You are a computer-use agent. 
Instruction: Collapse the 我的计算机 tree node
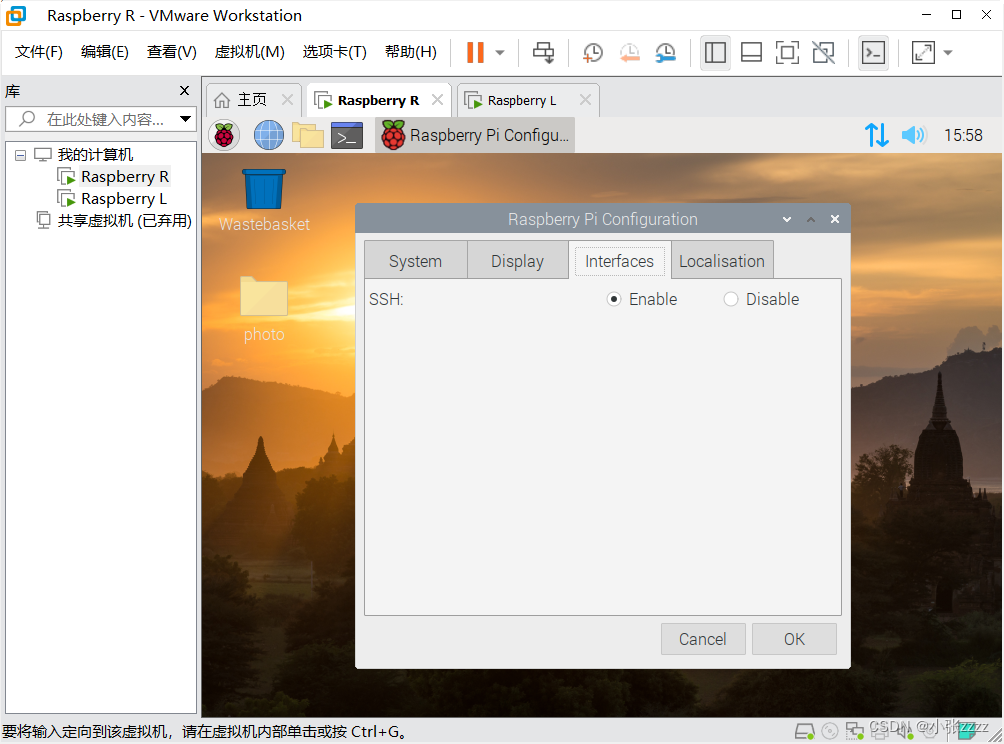[x=20, y=155]
